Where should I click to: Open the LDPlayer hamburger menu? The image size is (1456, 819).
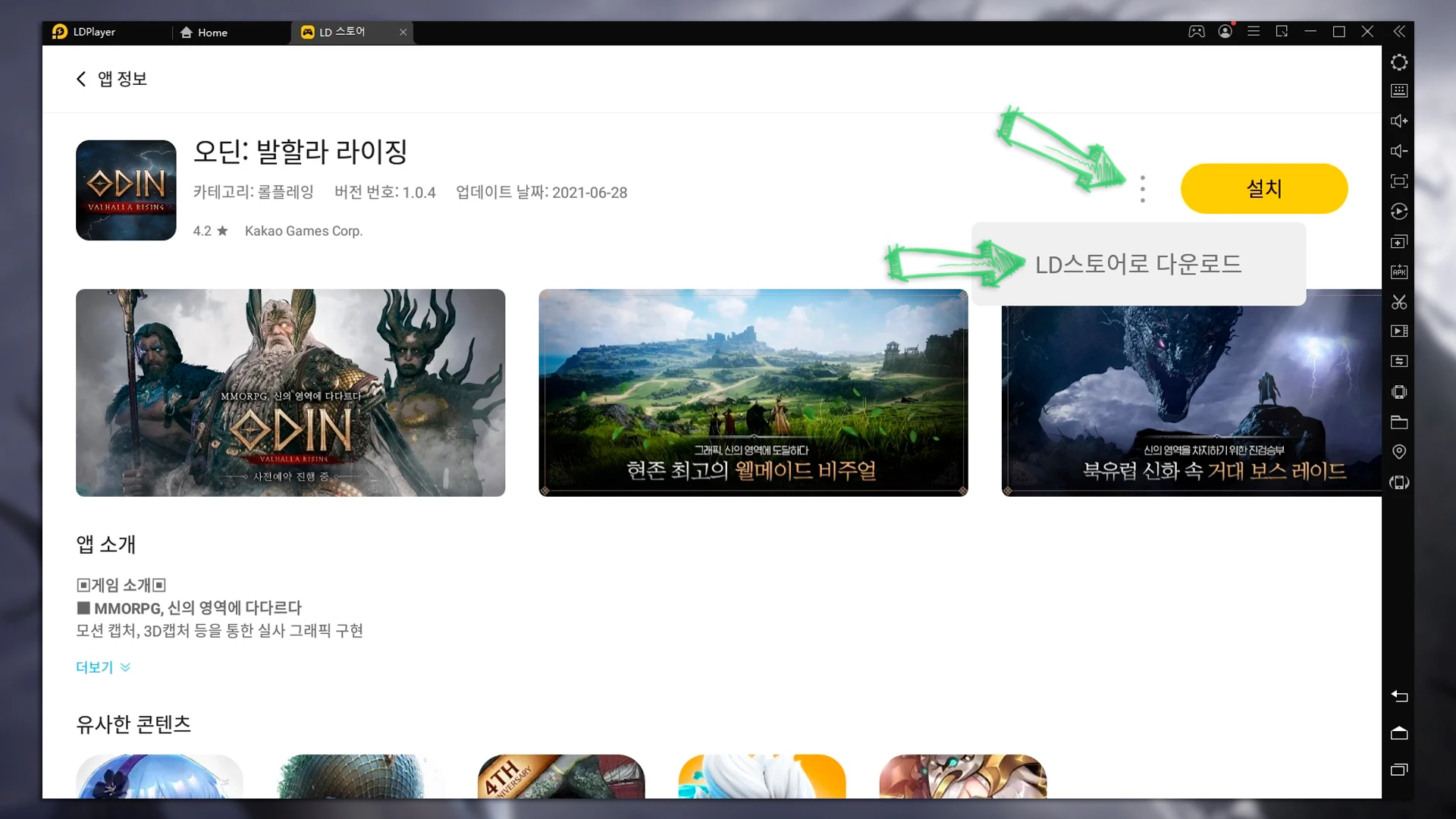click(1254, 31)
